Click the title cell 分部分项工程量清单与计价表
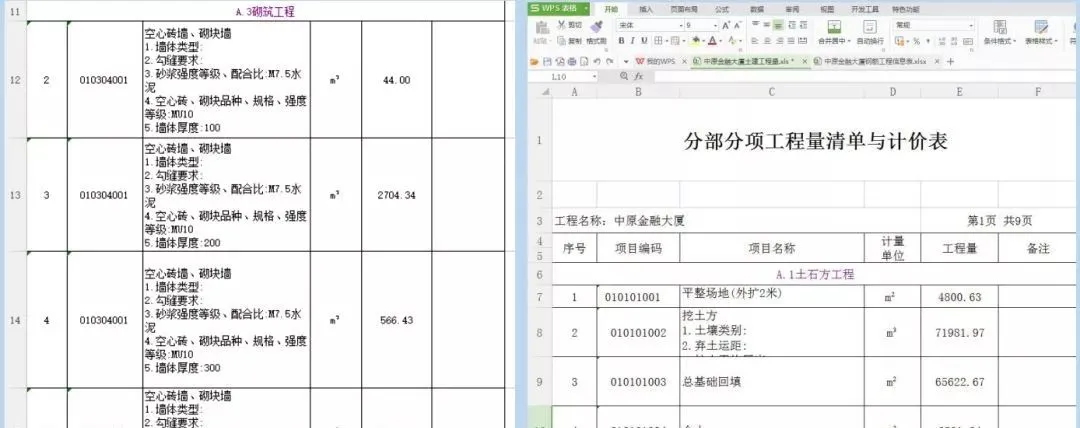 coord(816,141)
